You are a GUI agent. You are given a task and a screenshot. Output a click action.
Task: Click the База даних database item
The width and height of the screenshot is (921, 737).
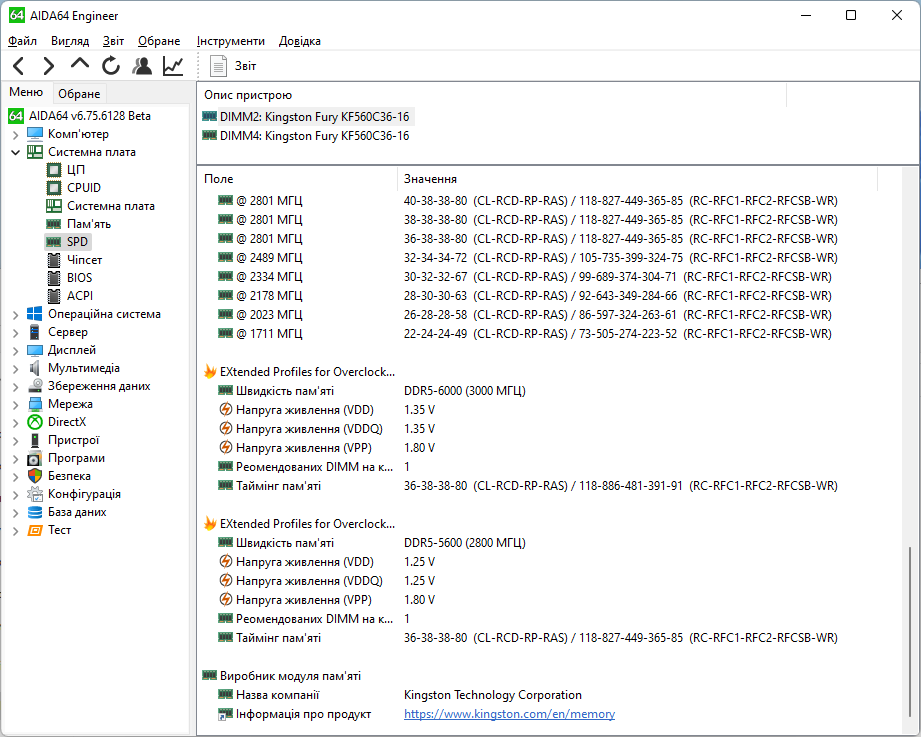coord(77,512)
